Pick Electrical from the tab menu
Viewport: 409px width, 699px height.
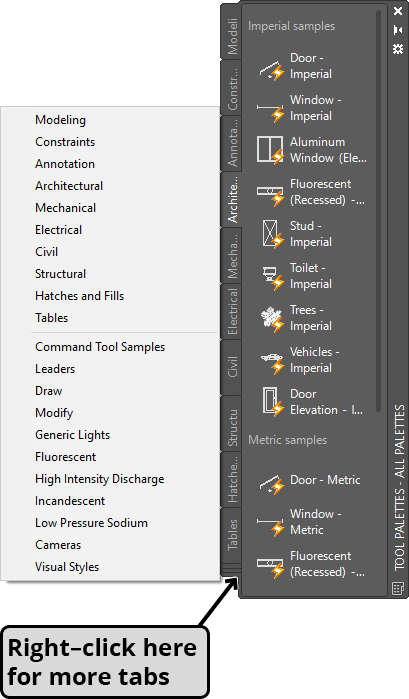tap(58, 230)
